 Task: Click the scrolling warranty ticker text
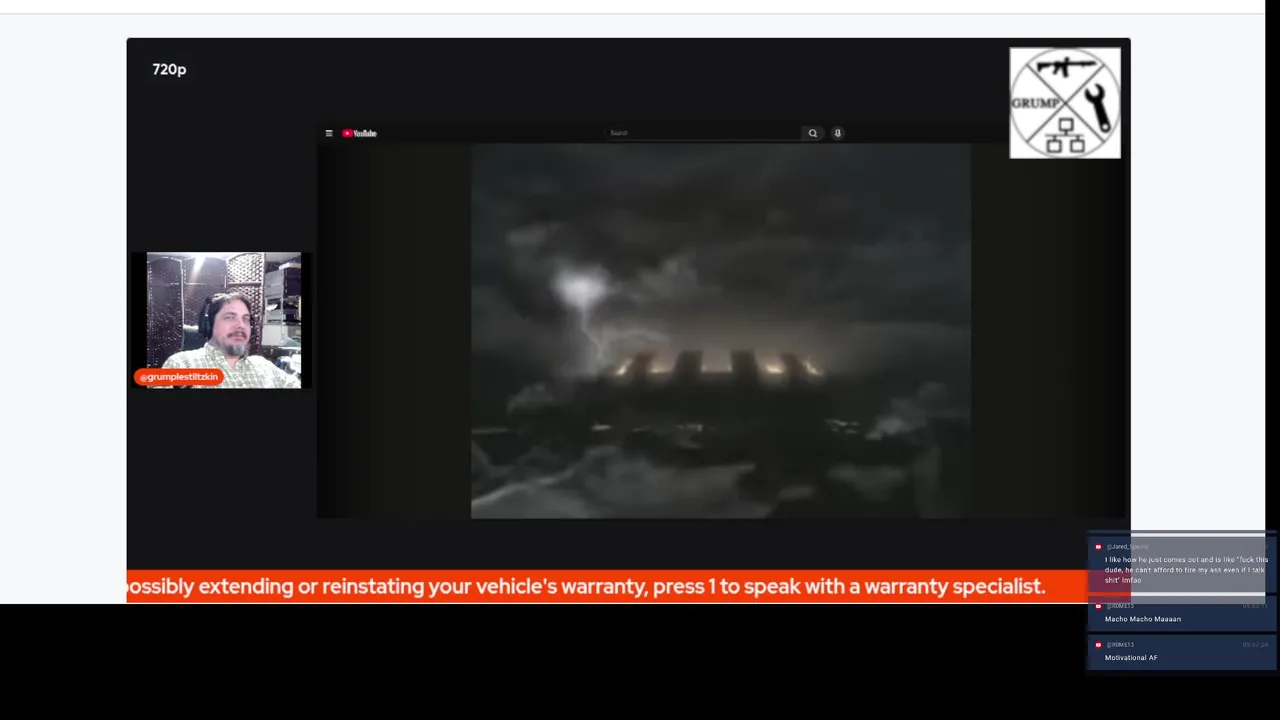tap(586, 587)
